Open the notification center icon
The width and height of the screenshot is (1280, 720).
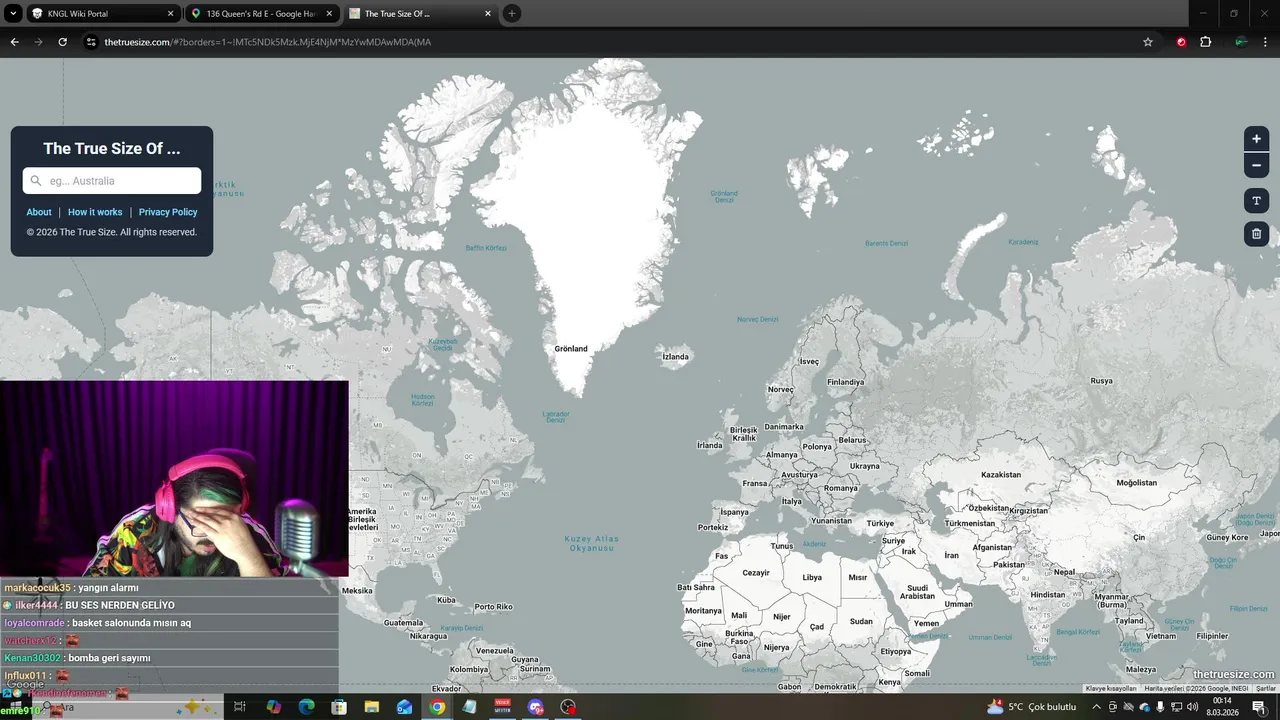point(1259,707)
